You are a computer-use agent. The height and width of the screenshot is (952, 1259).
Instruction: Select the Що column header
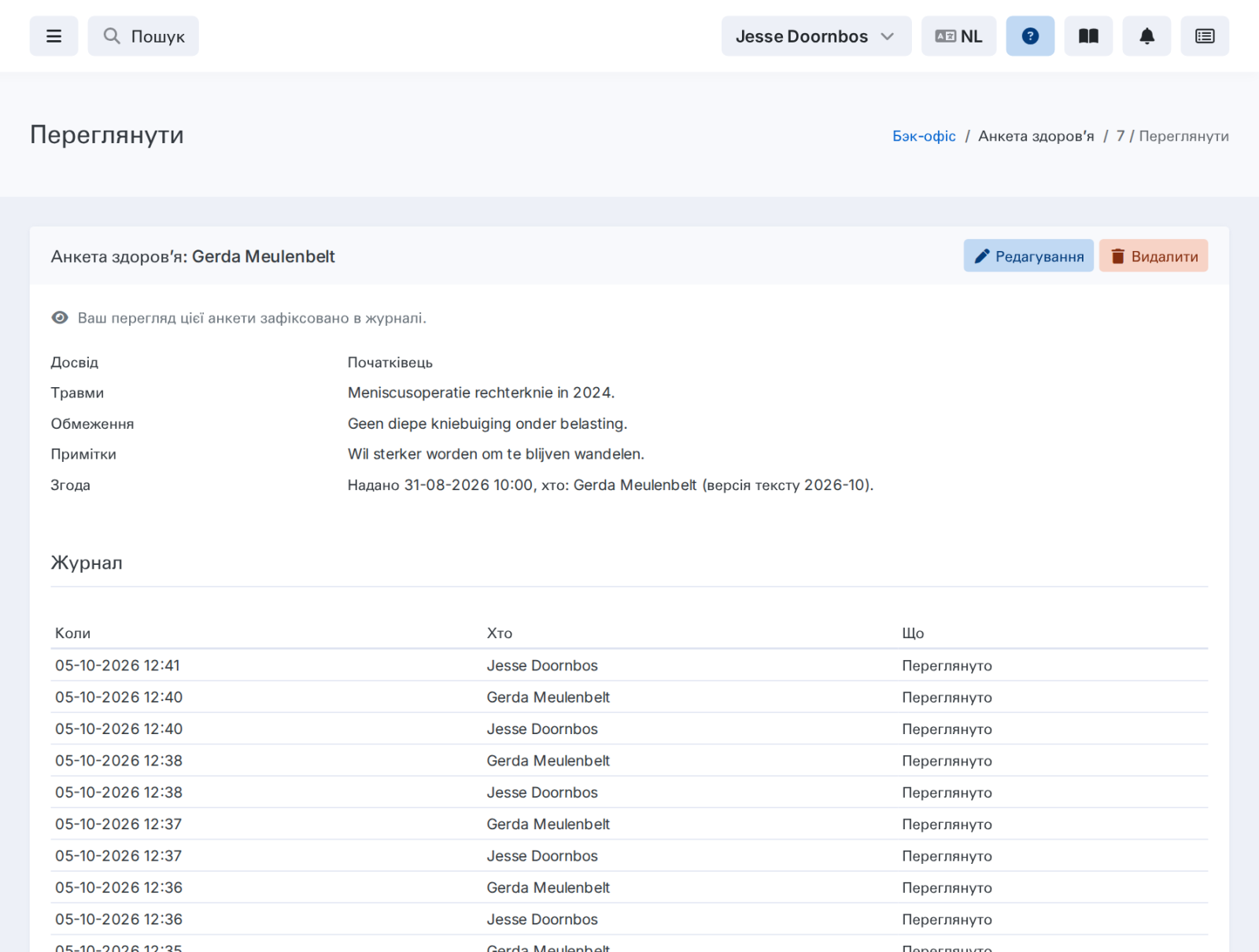point(913,633)
